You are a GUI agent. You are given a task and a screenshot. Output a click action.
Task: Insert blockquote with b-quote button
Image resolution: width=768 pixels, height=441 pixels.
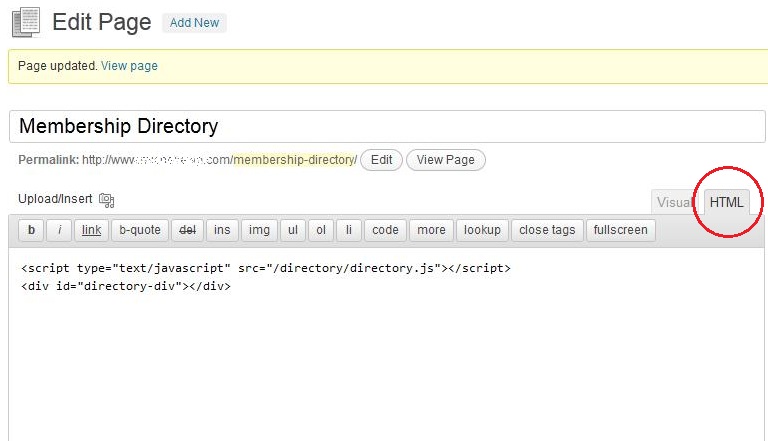click(x=140, y=230)
